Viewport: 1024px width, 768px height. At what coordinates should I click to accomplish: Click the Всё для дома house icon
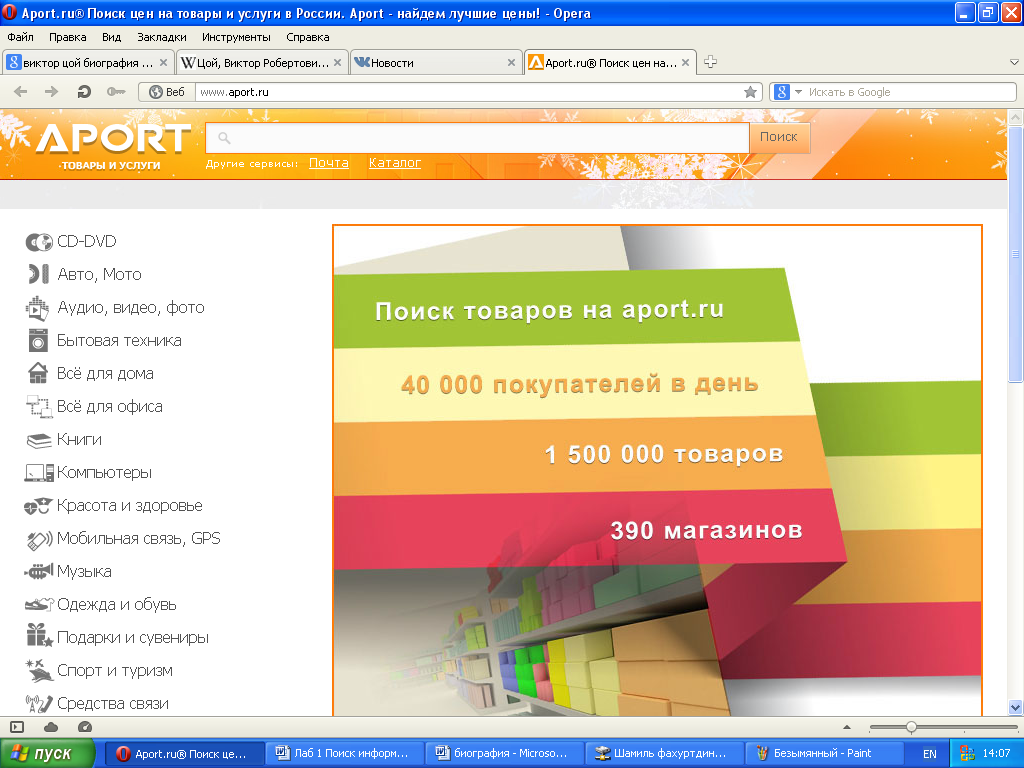[38, 374]
